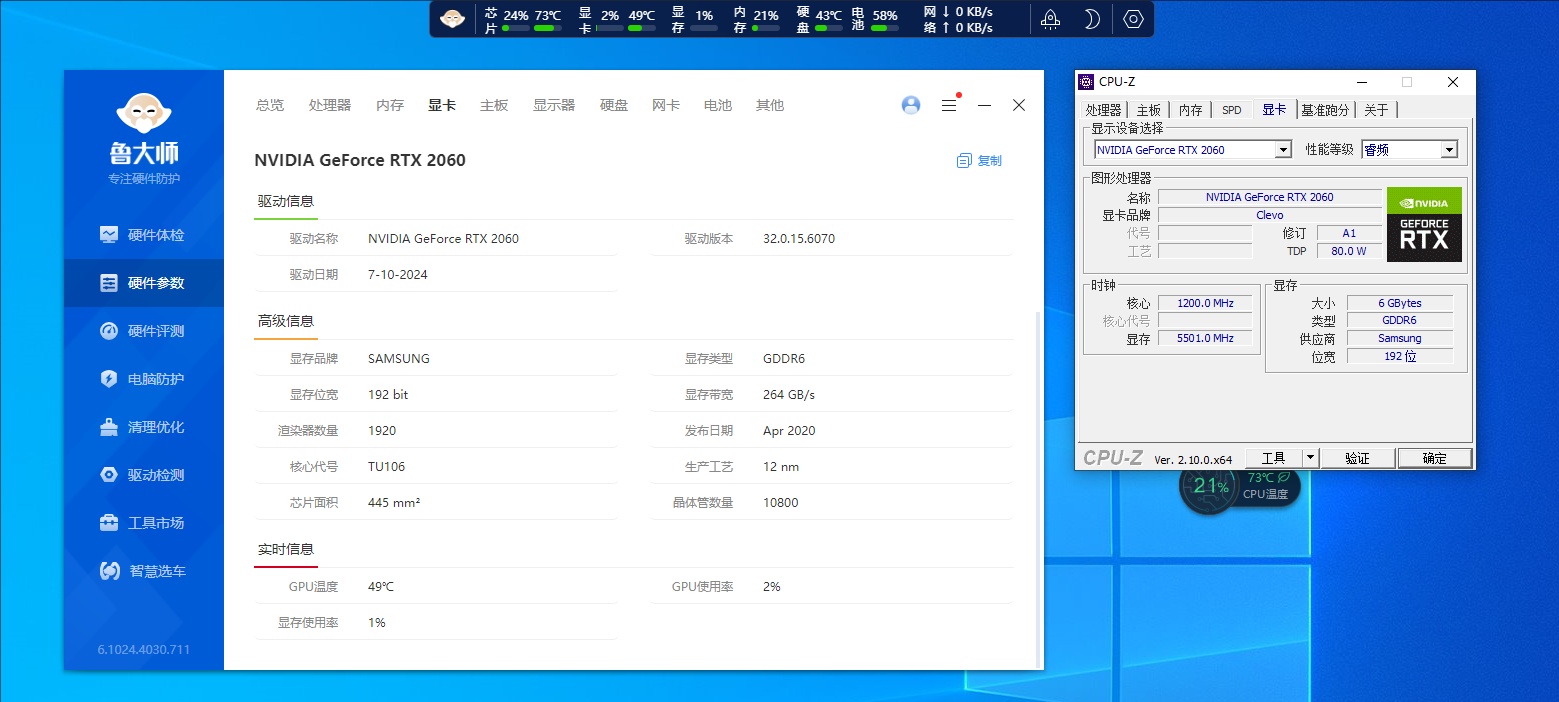Open the 性能等级 dropdown in CPU-Z
Viewport: 1559px width, 702px height.
click(1448, 150)
